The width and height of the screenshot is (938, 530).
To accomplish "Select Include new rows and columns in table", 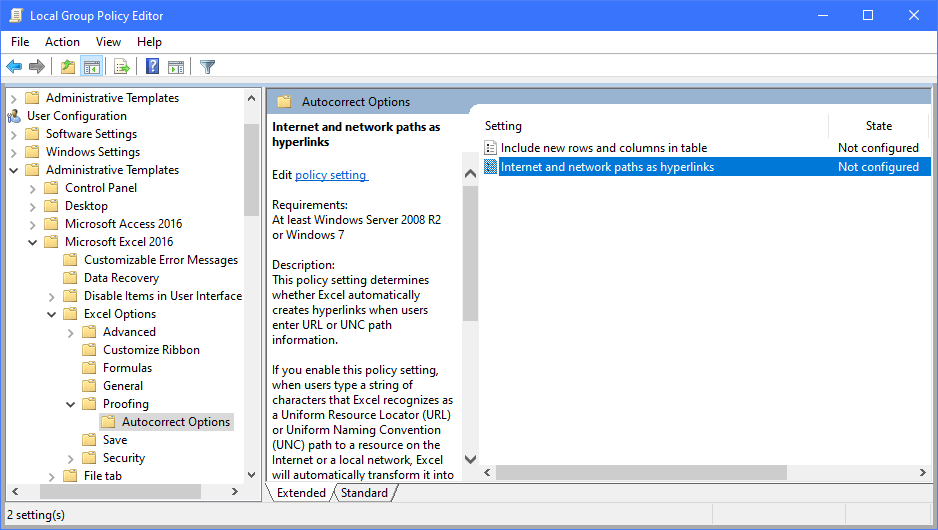I will [604, 148].
